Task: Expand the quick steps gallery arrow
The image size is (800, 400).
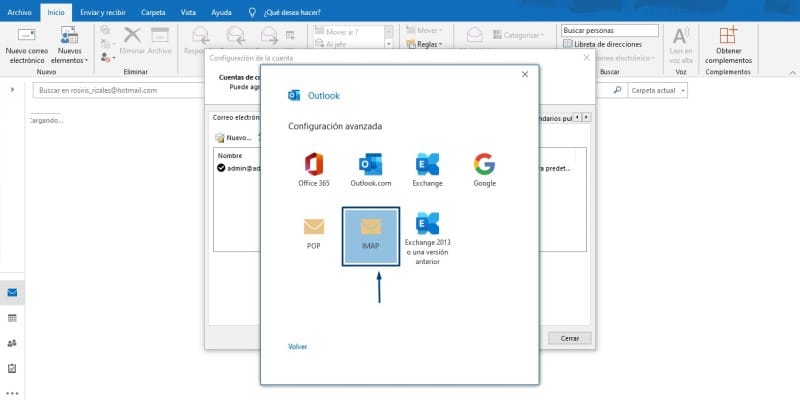Action: point(389,44)
